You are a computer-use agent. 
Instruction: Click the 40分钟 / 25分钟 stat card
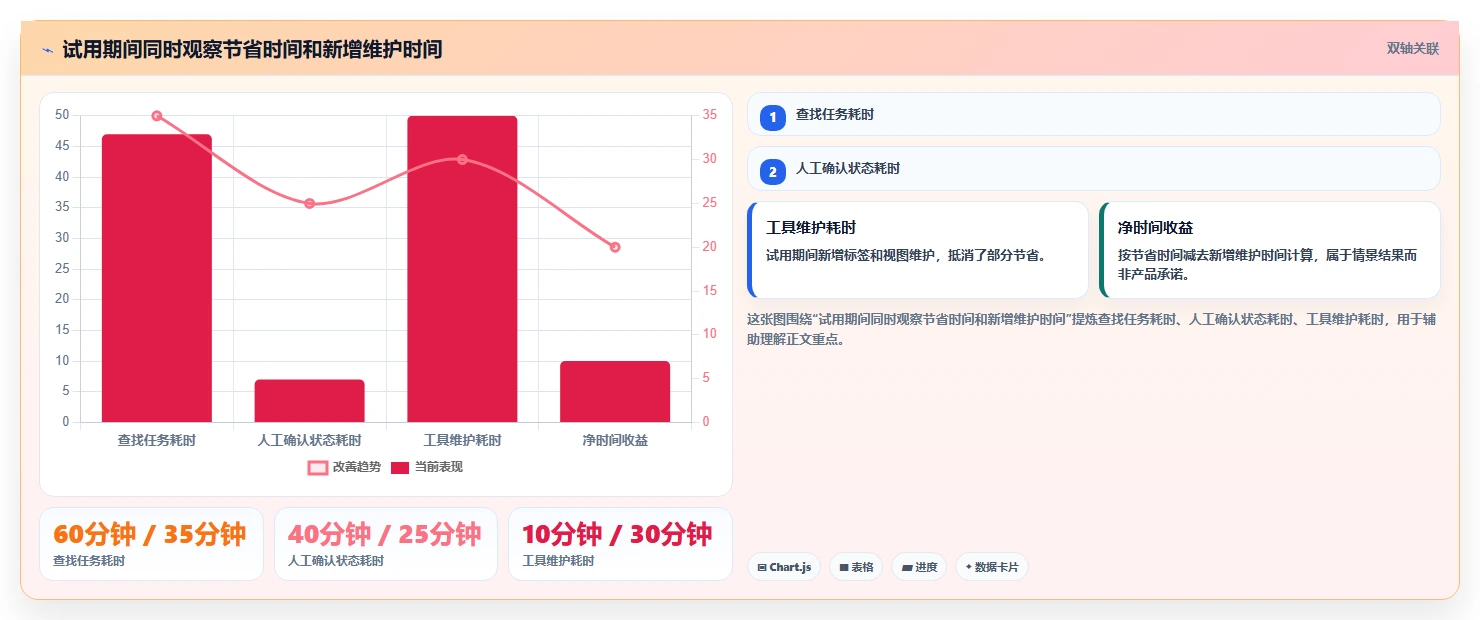[386, 544]
